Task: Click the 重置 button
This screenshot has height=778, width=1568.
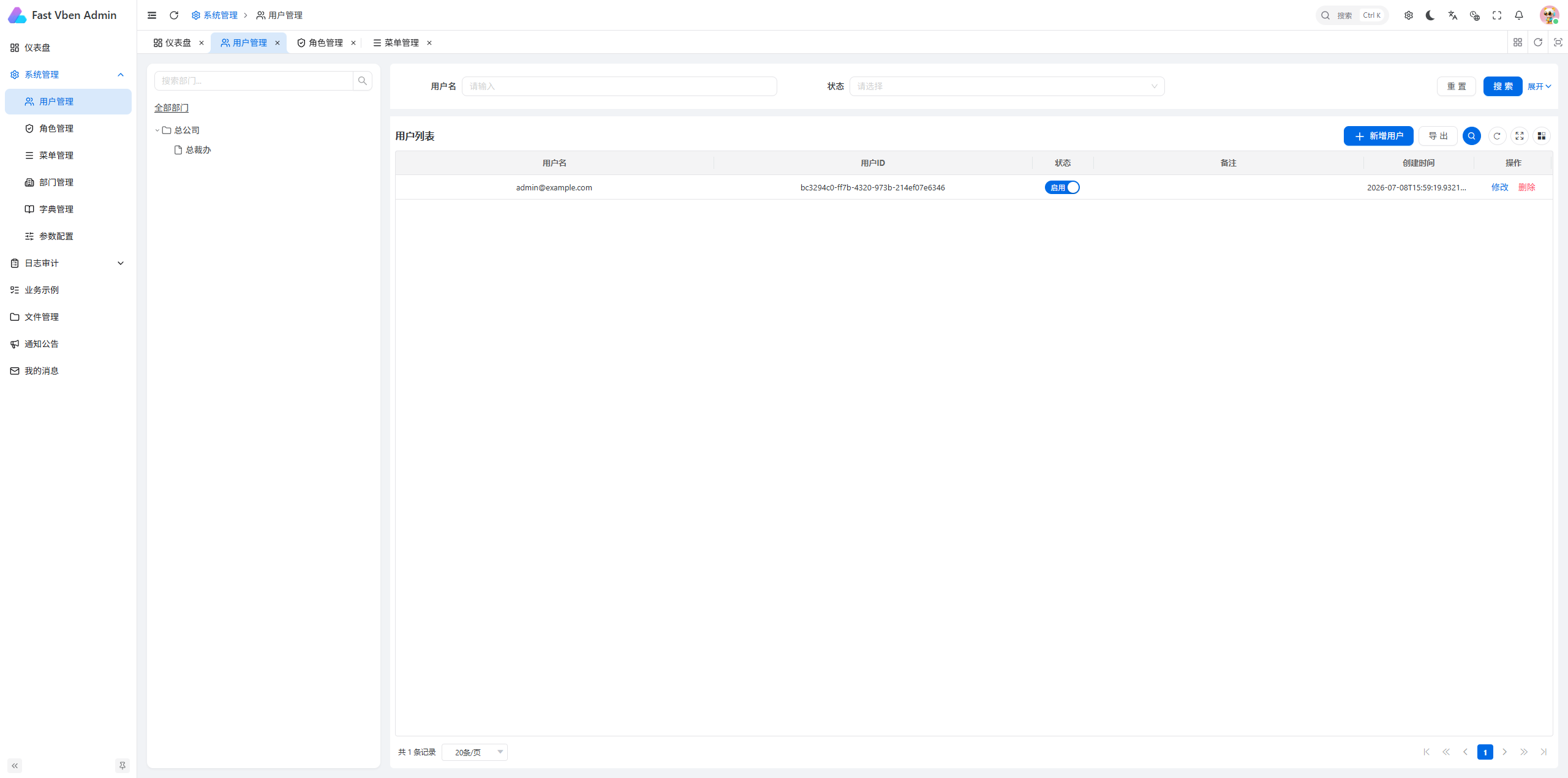Action: coord(1457,86)
